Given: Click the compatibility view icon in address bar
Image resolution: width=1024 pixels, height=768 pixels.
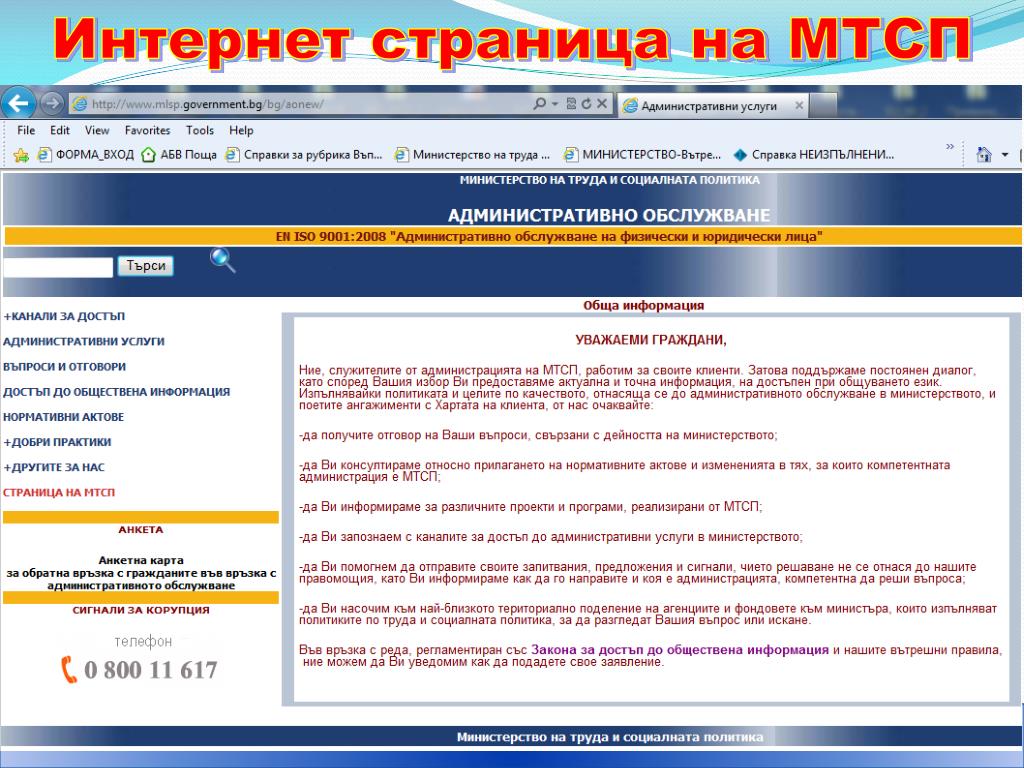Looking at the screenshot, I should [571, 104].
